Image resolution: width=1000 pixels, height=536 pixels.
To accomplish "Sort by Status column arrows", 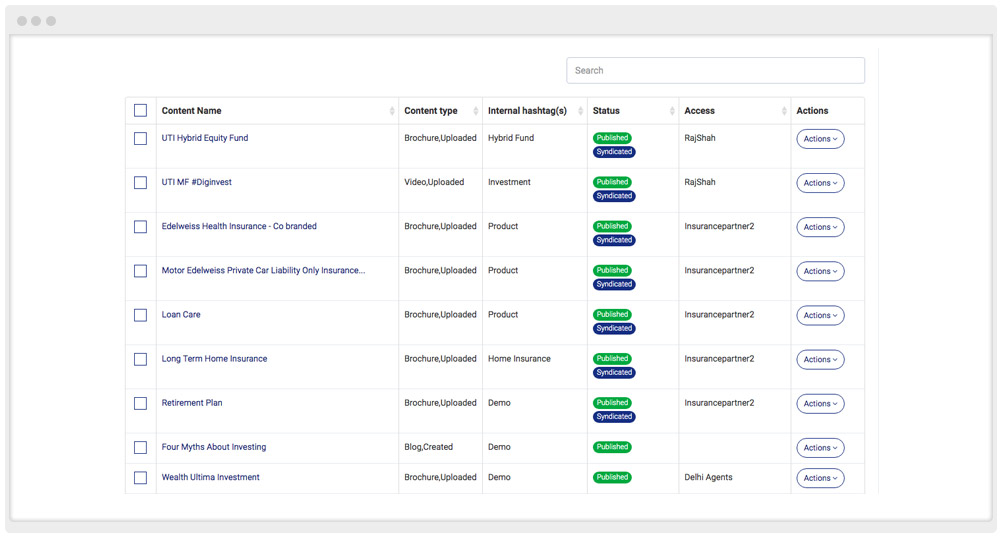I will (x=672, y=111).
